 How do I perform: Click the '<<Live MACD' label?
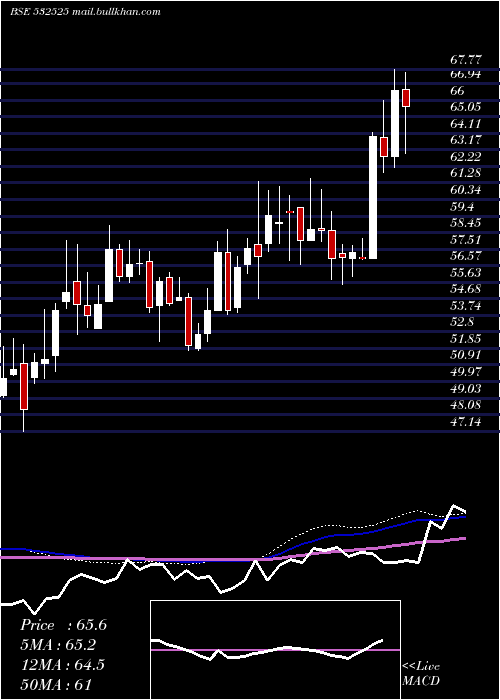pos(421,674)
